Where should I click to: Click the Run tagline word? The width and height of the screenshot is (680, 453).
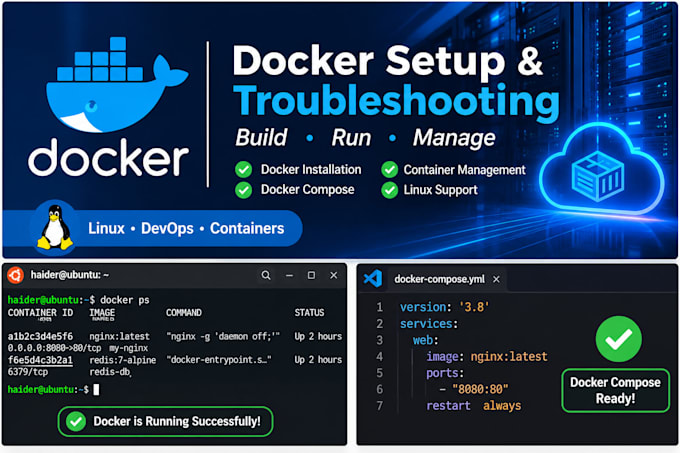351,138
